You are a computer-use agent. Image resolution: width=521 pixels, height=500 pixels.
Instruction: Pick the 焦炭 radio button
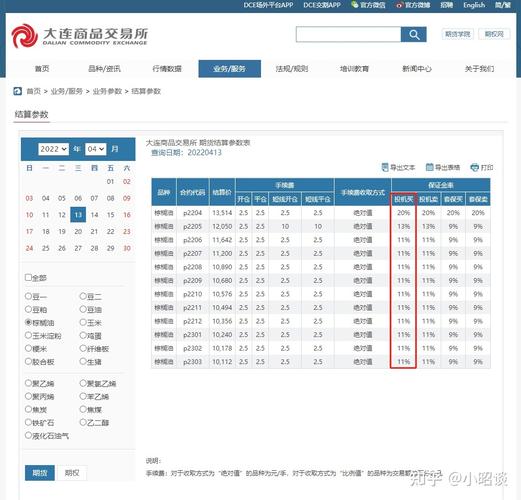(28, 409)
